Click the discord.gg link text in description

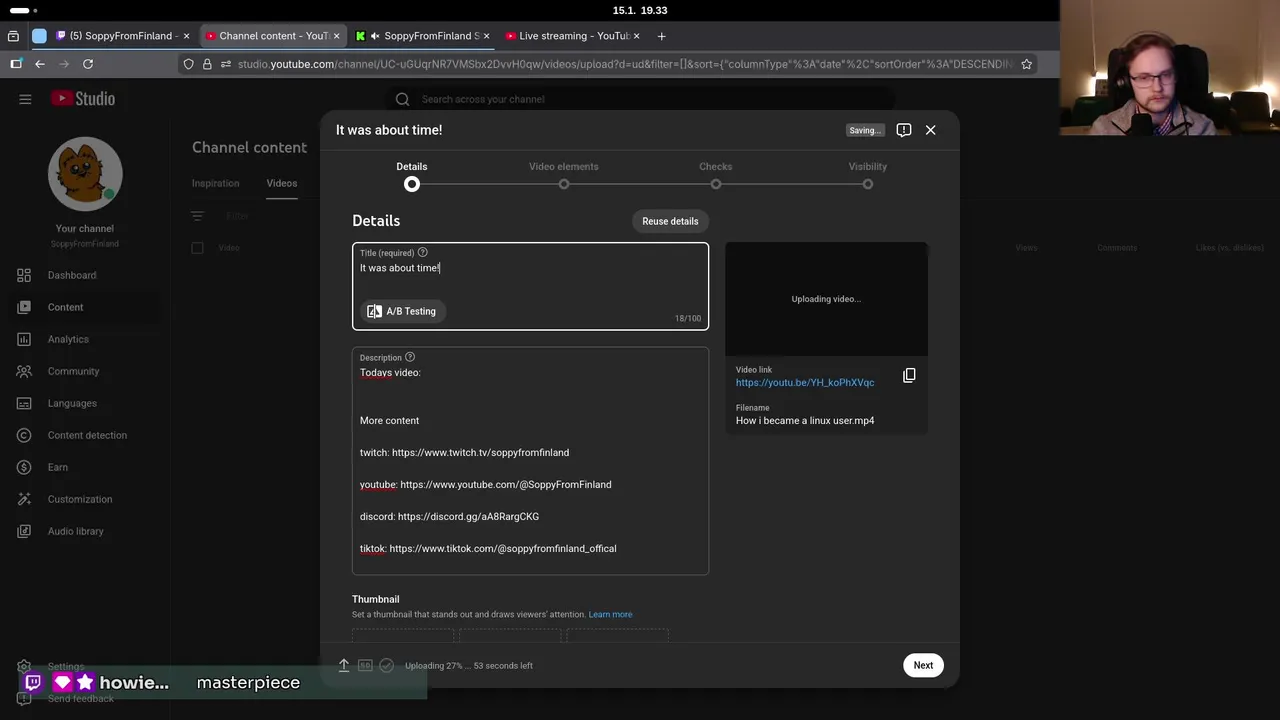click(x=468, y=517)
